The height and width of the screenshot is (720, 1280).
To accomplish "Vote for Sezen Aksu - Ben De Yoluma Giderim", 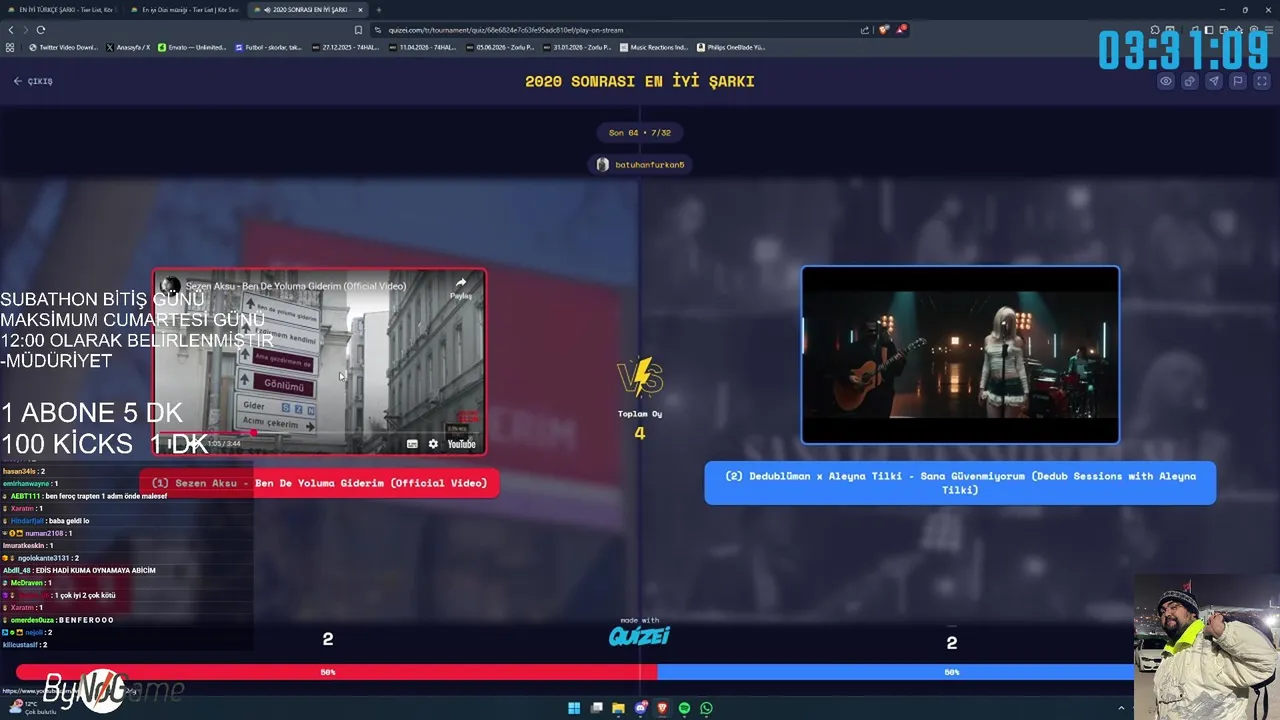I will 319,483.
